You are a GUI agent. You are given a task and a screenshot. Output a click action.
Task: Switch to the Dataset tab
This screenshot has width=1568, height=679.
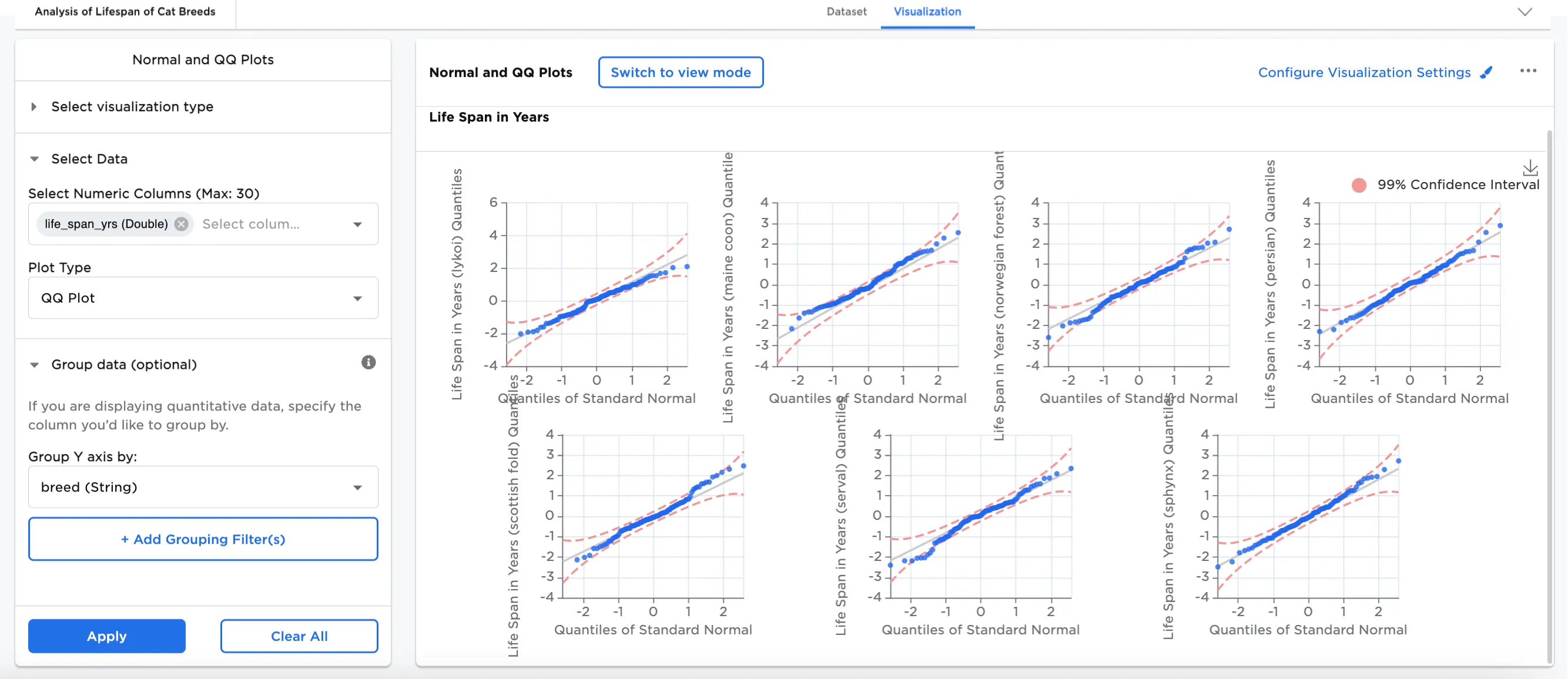pyautogui.click(x=846, y=12)
